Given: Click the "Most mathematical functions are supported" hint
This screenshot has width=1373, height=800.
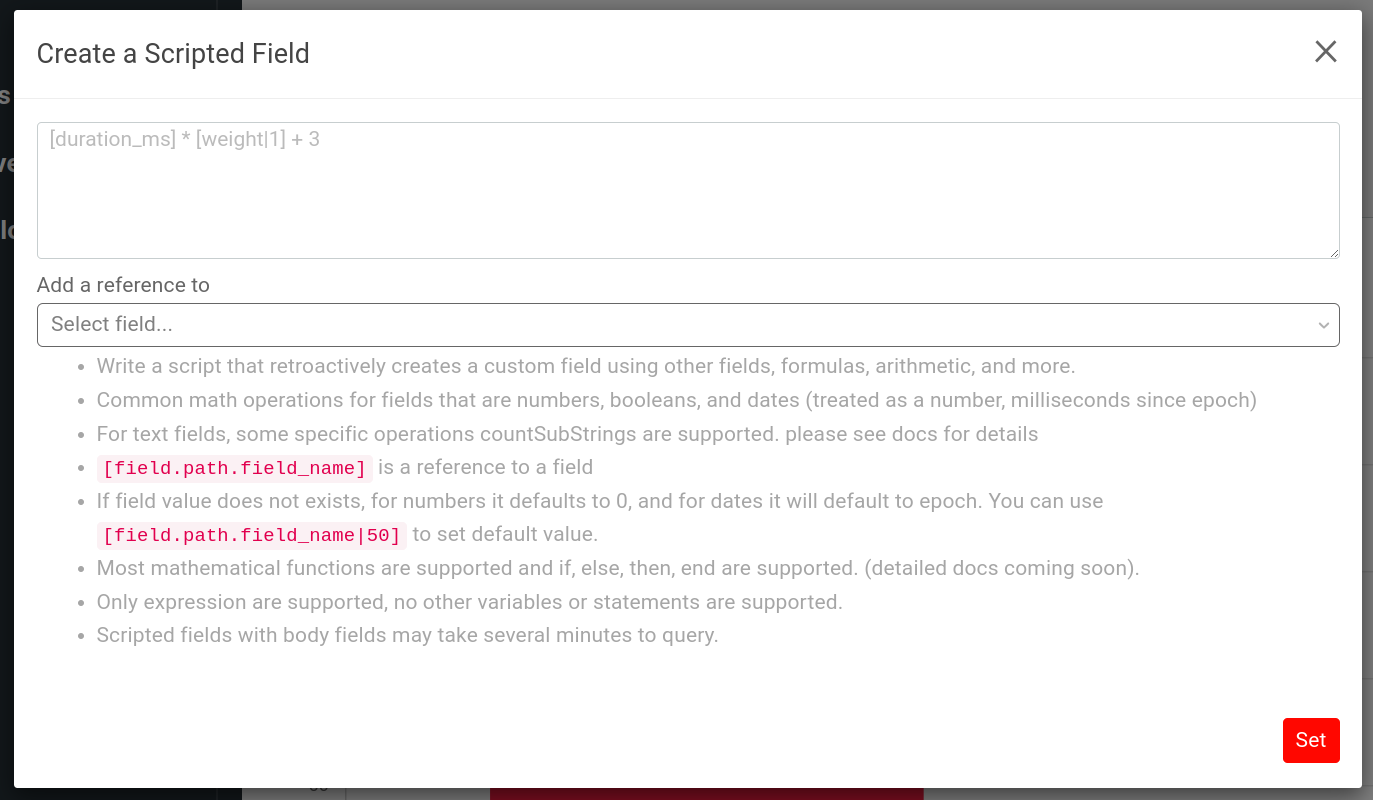Looking at the screenshot, I should click(617, 568).
